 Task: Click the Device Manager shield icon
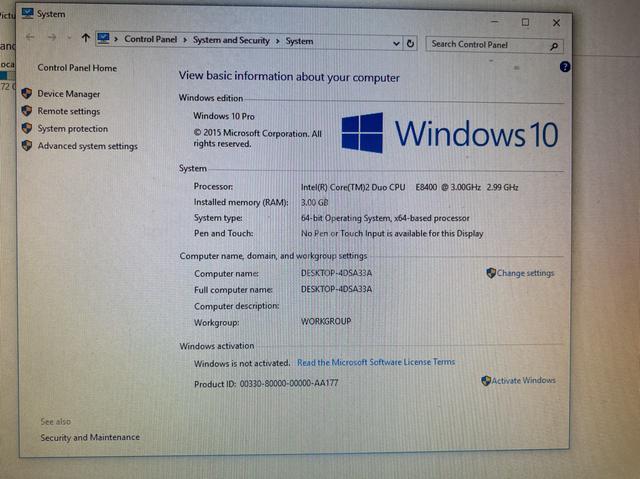pos(27,93)
